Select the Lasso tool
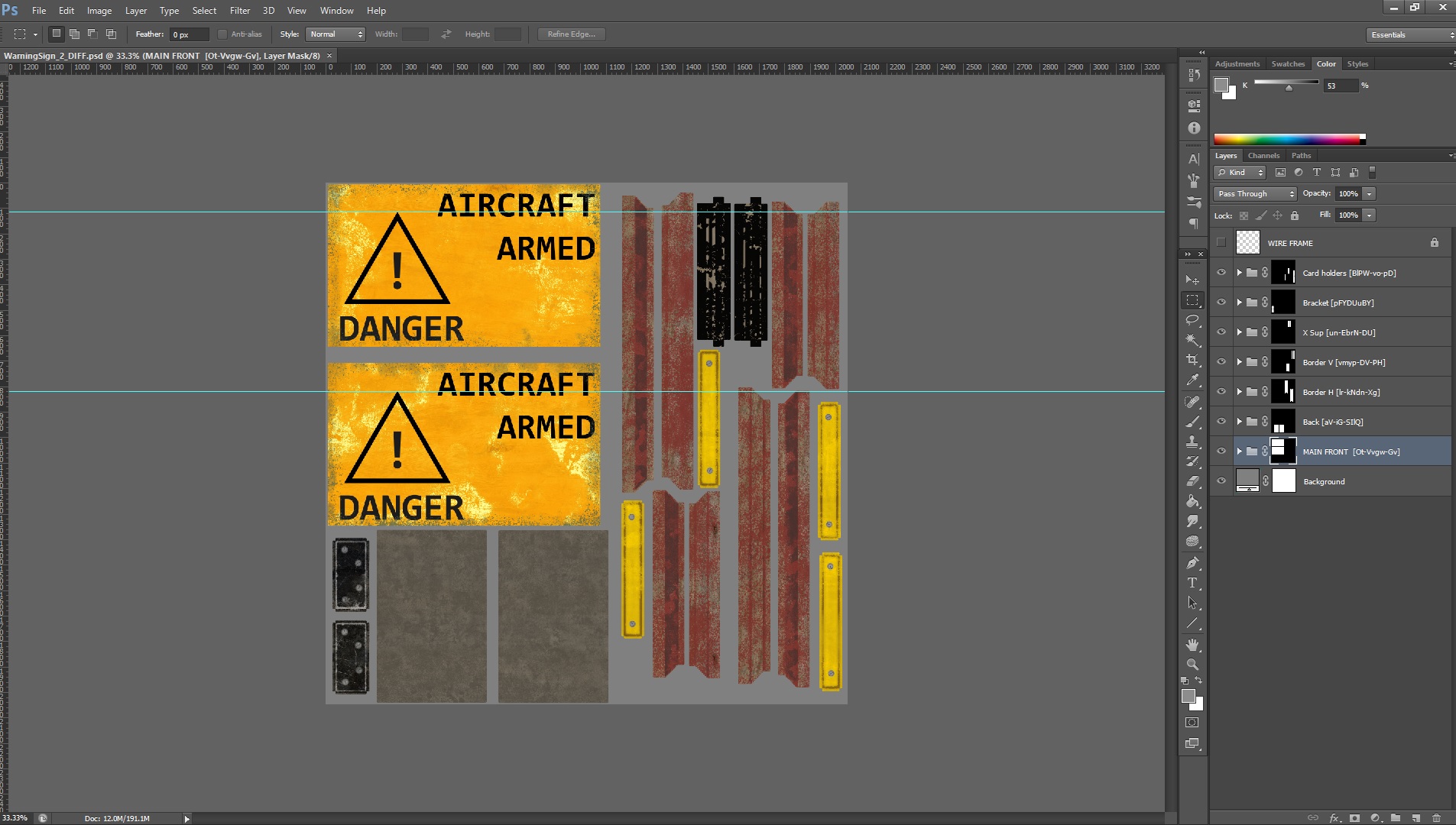 pos(1192,320)
